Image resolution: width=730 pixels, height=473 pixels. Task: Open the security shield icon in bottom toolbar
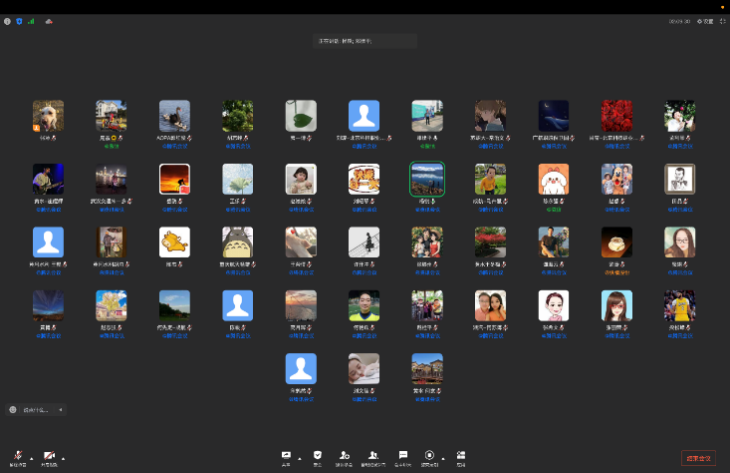(318, 455)
